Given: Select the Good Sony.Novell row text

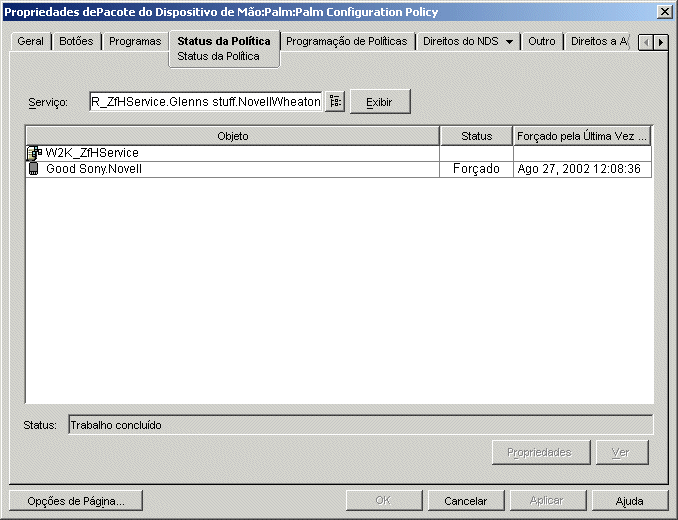Looking at the screenshot, I should pyautogui.click(x=94, y=169).
